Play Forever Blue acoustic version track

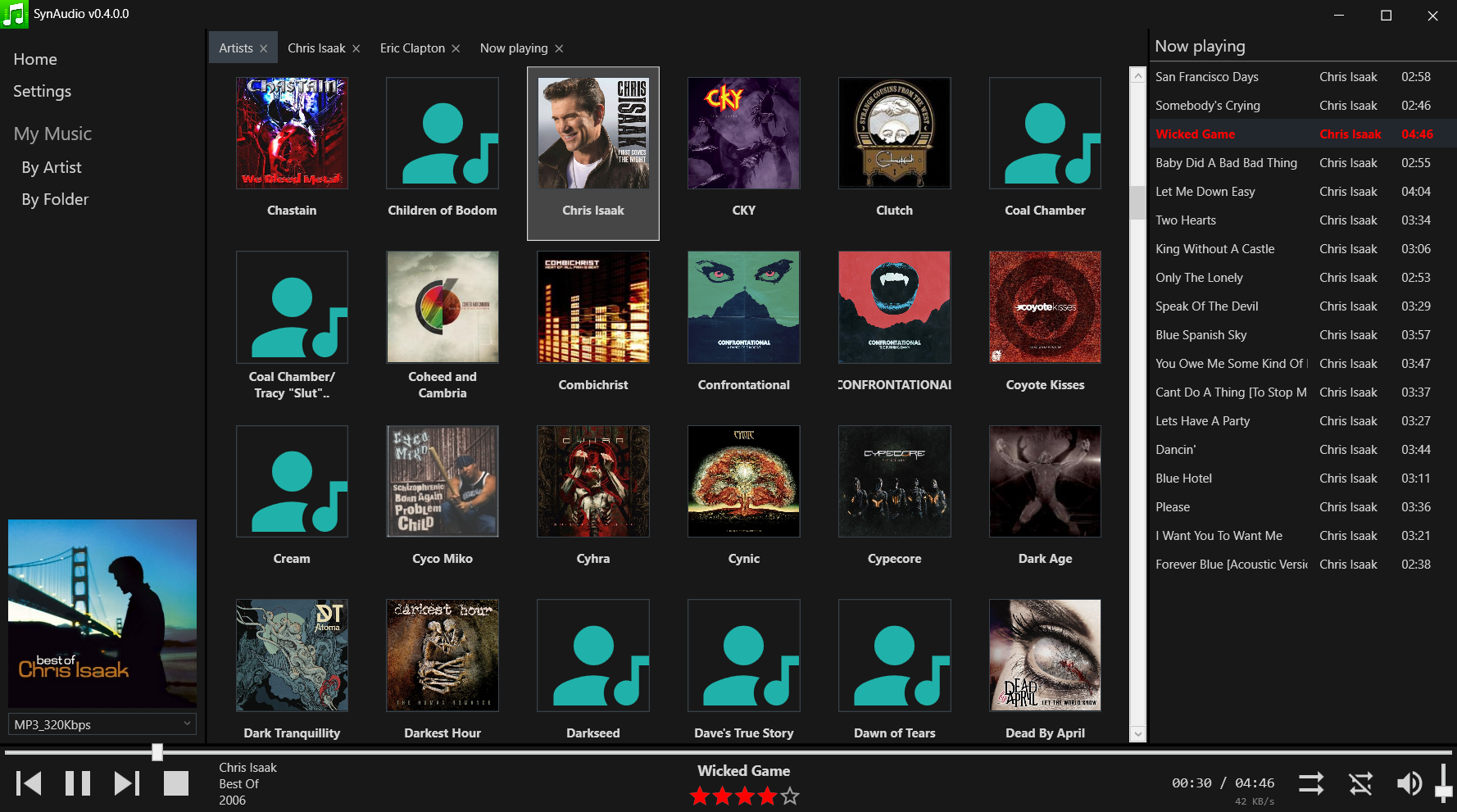click(1303, 565)
